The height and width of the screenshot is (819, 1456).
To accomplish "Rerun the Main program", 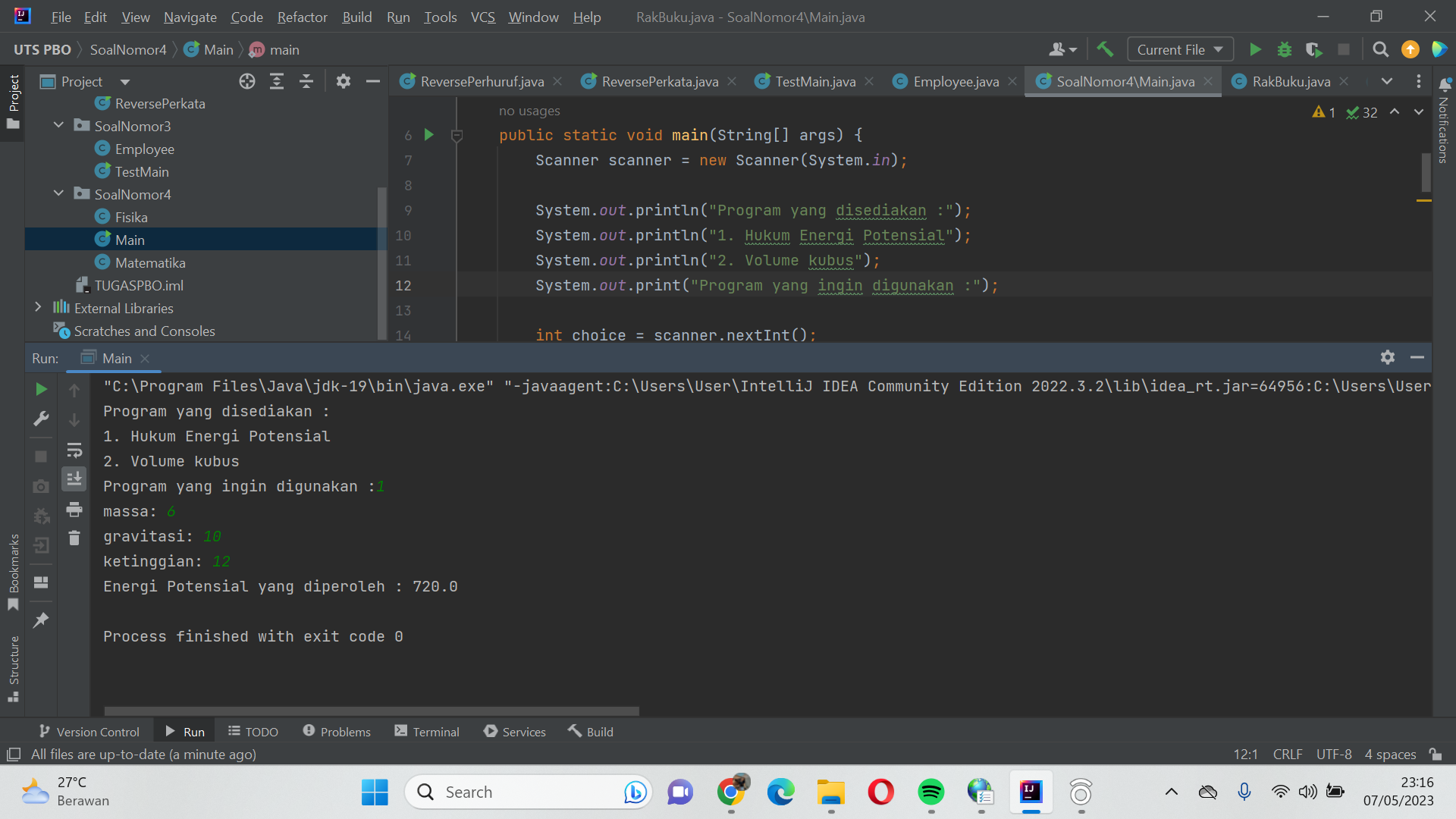I will click(x=42, y=389).
